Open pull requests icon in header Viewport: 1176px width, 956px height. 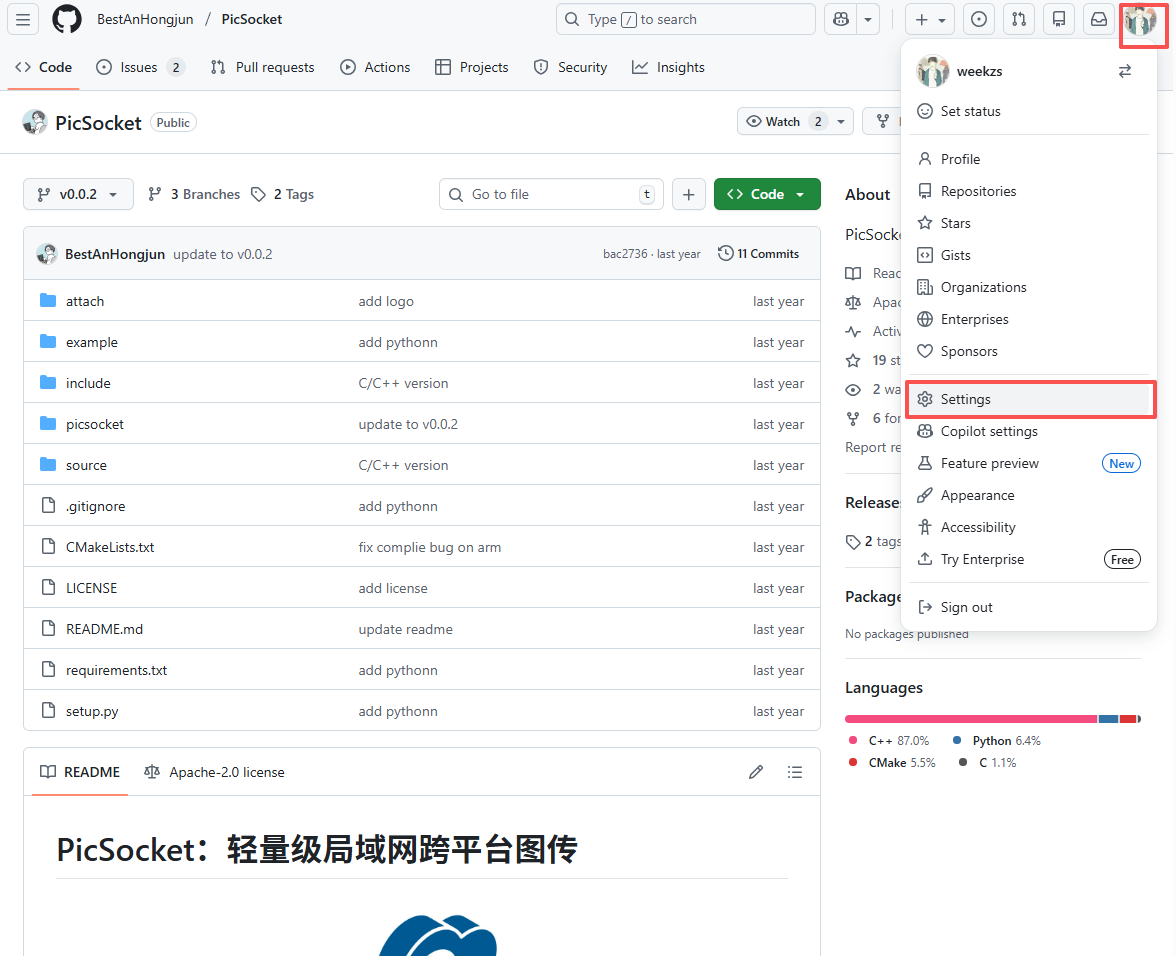tap(1019, 19)
